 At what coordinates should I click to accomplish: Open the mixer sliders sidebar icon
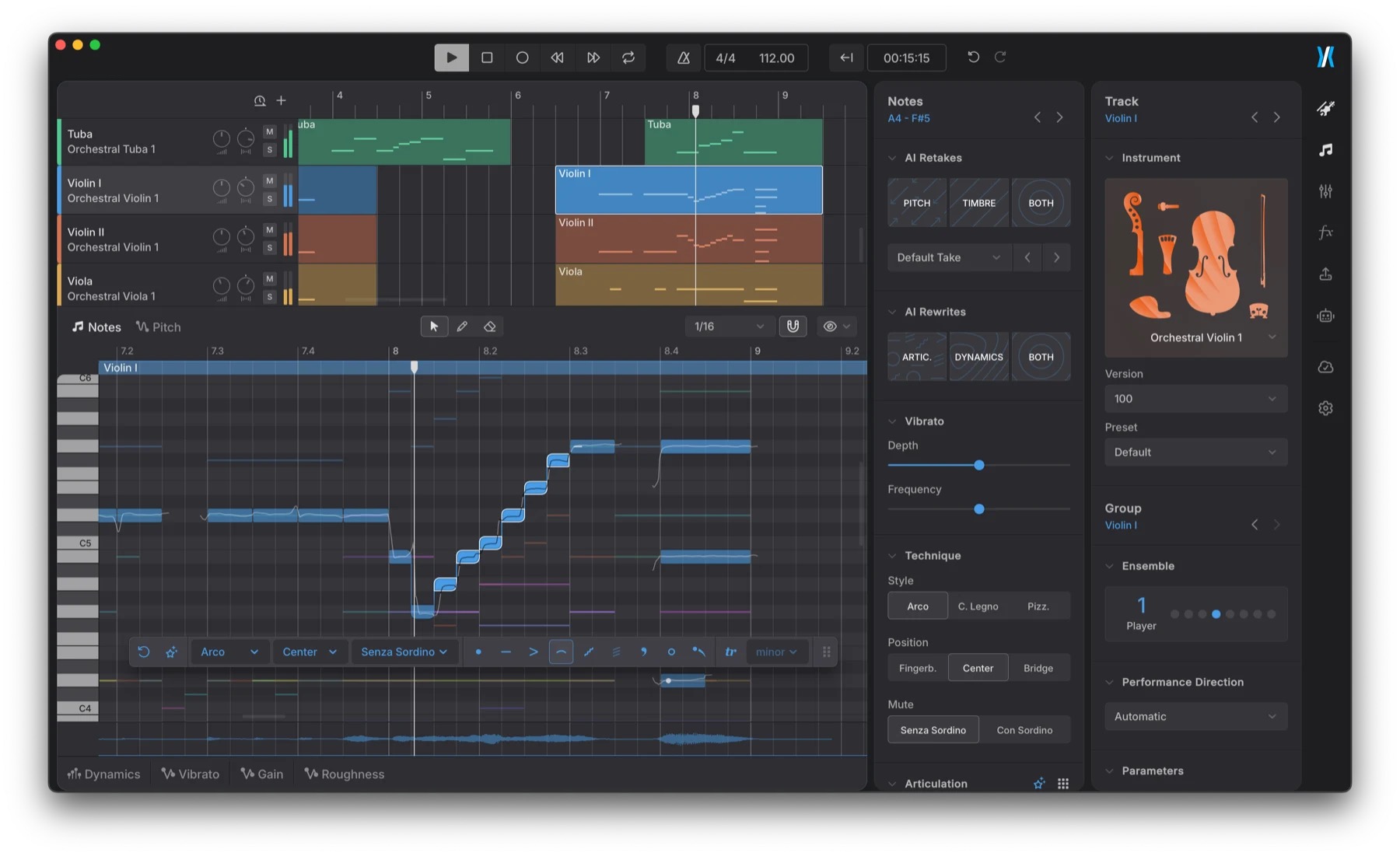pyautogui.click(x=1326, y=191)
